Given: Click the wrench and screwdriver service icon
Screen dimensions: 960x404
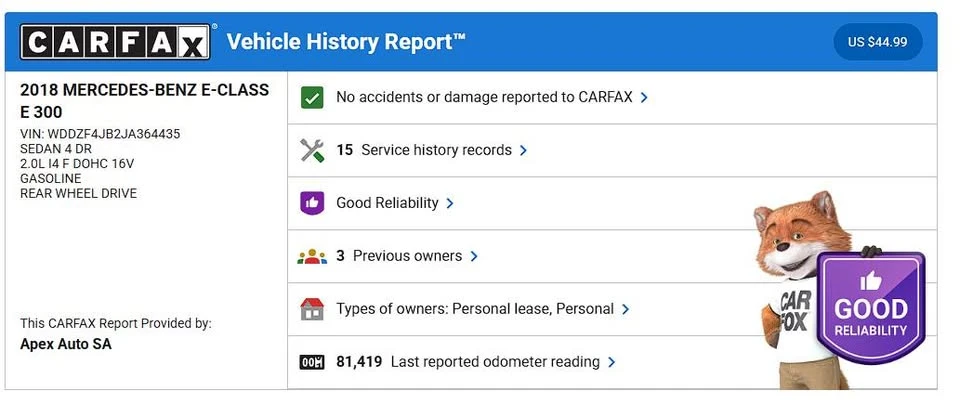Looking at the screenshot, I should click(312, 150).
